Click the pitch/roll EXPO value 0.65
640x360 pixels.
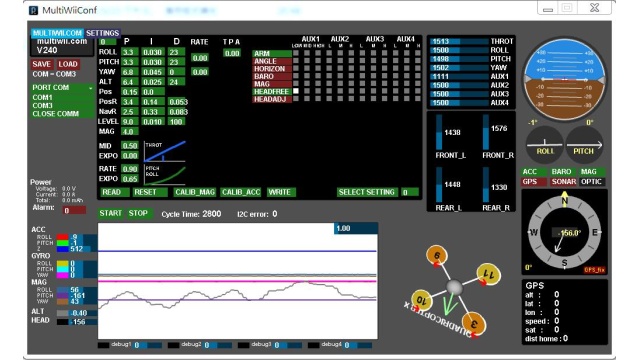click(x=130, y=178)
